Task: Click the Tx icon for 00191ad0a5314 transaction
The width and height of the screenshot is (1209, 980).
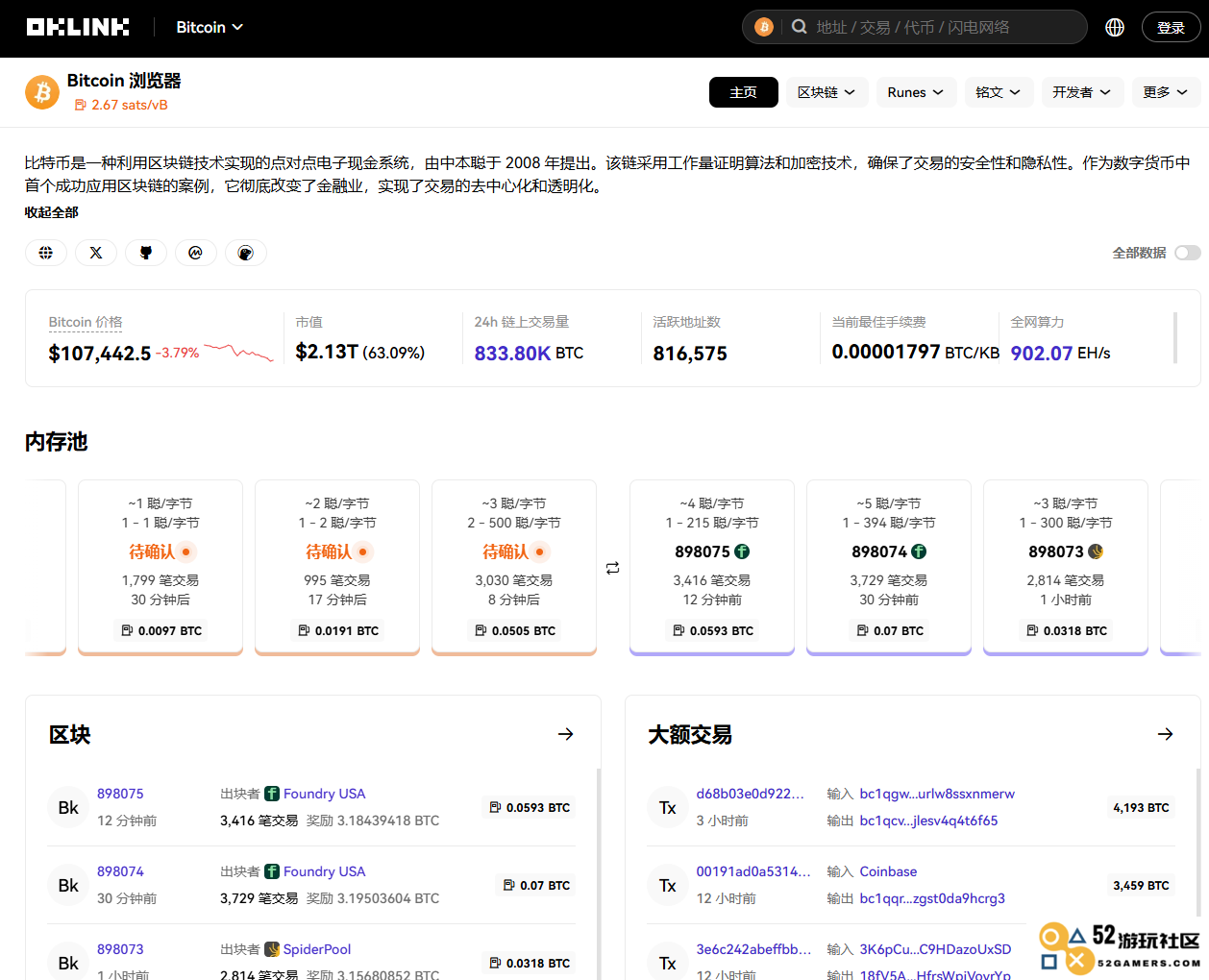Action: (x=668, y=885)
